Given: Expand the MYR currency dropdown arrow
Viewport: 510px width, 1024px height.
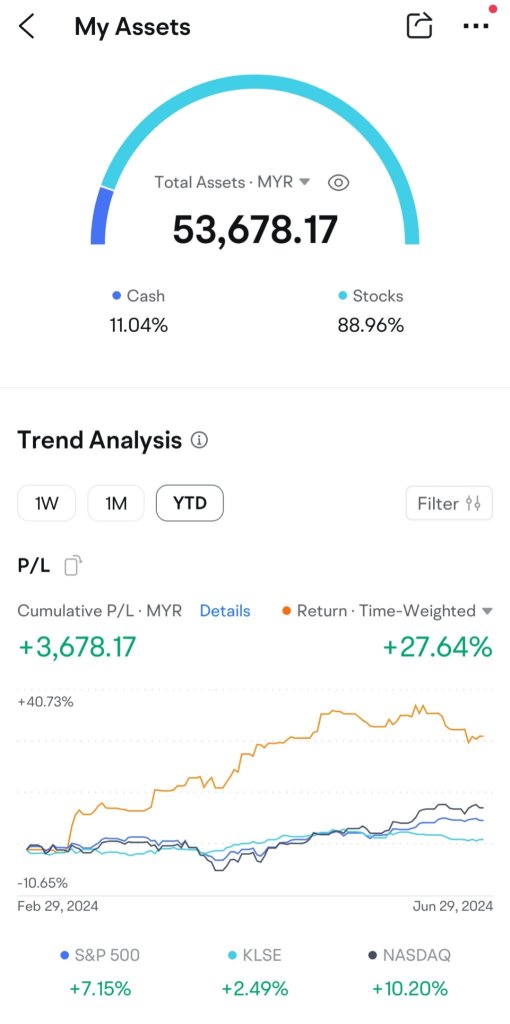Looking at the screenshot, I should (x=304, y=182).
